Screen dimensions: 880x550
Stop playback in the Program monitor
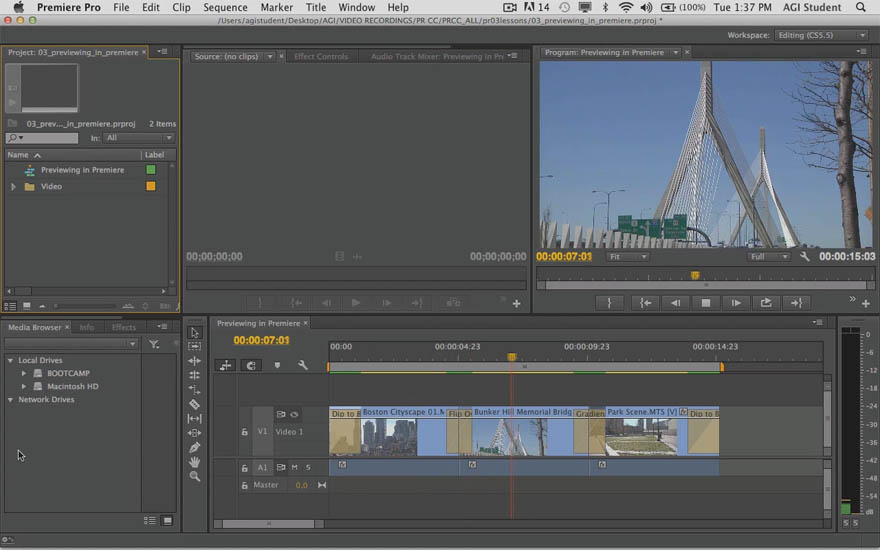pyautogui.click(x=706, y=303)
